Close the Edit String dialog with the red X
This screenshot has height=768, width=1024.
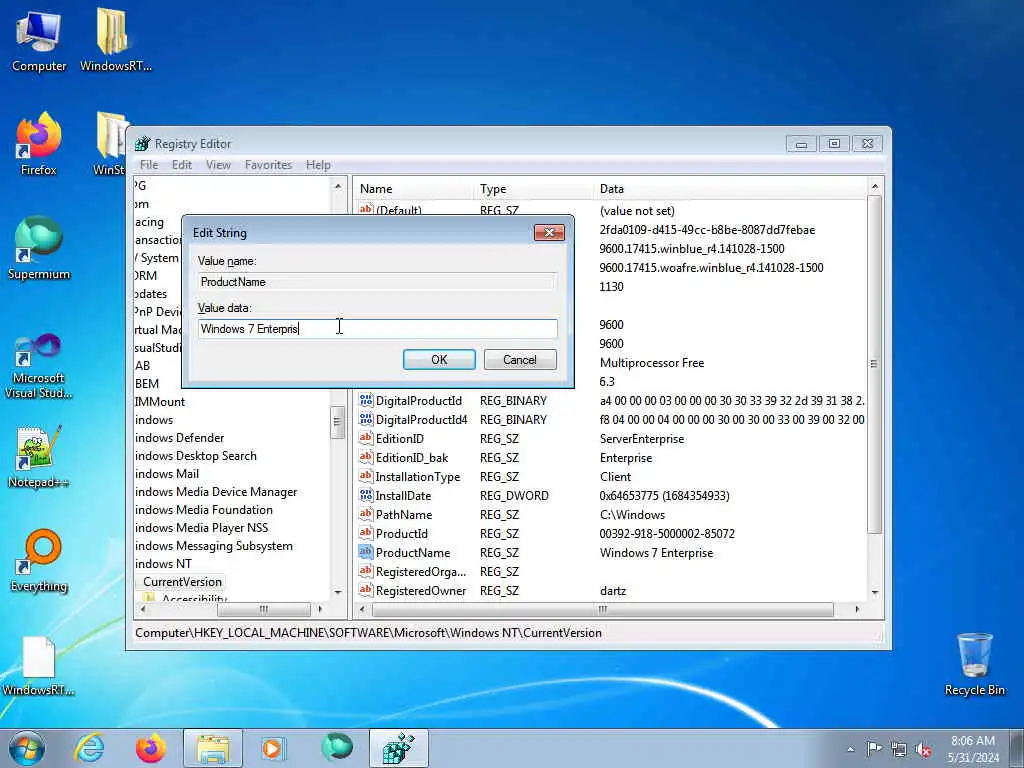click(x=549, y=232)
